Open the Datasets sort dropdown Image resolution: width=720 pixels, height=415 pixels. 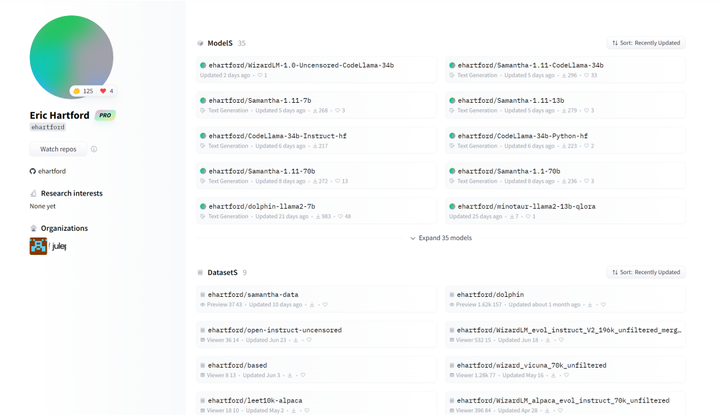[646, 272]
